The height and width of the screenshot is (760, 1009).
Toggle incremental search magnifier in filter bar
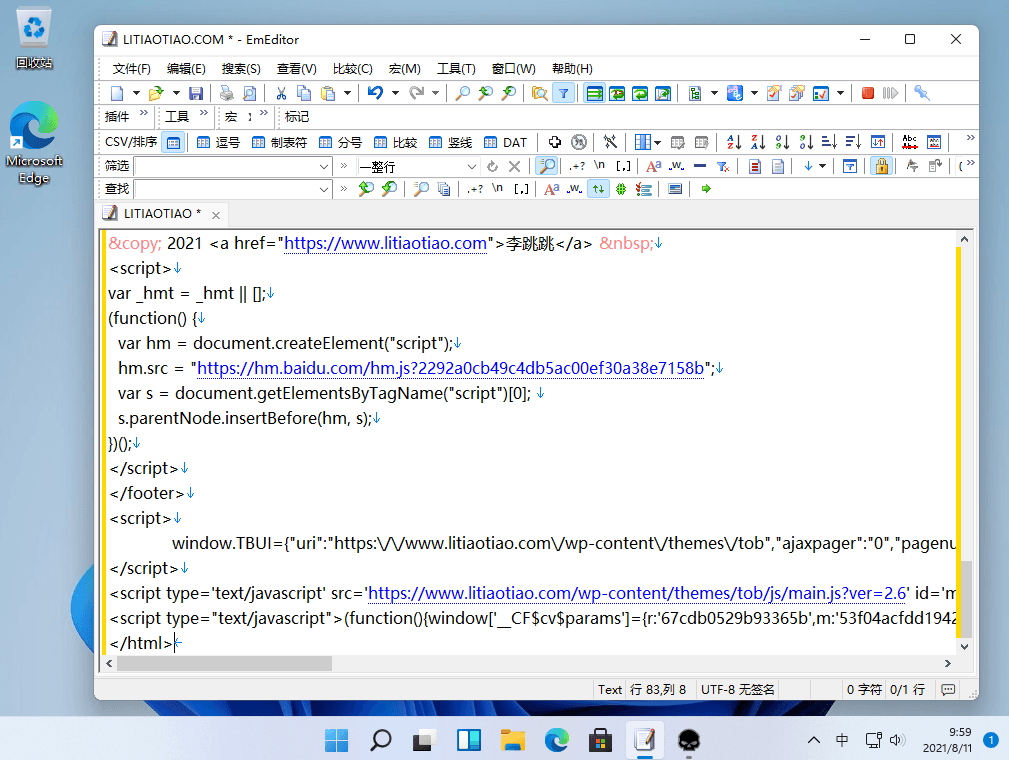(x=547, y=166)
